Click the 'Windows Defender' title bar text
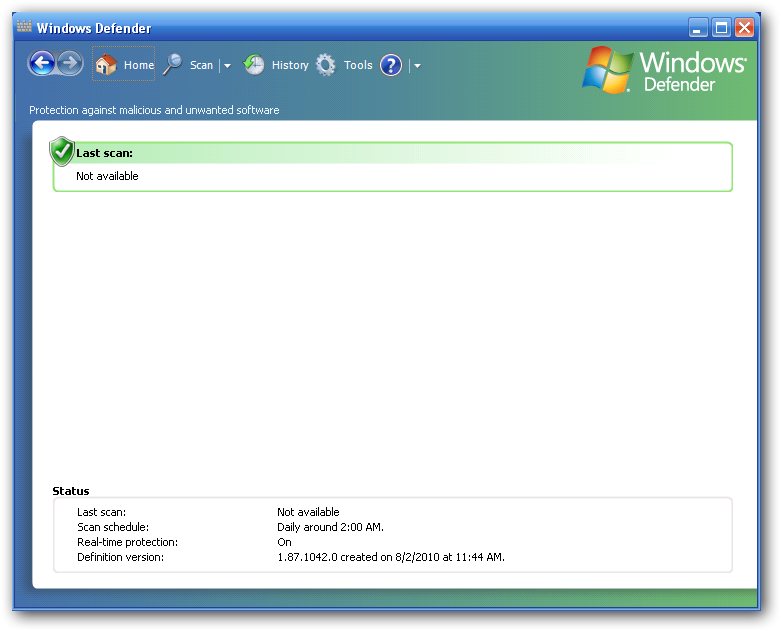 [94, 28]
